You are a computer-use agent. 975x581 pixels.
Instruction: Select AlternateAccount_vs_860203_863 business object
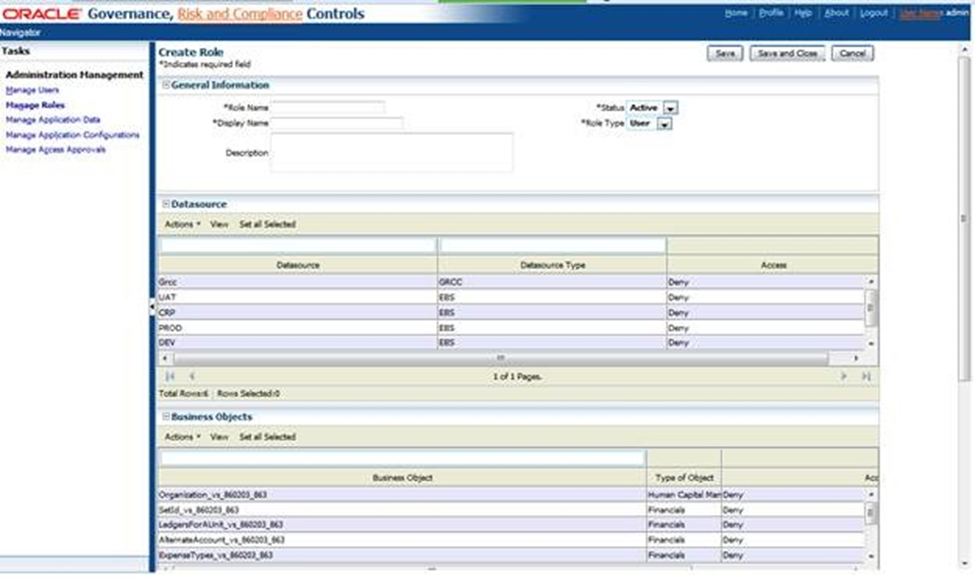pyautogui.click(x=511, y=541)
